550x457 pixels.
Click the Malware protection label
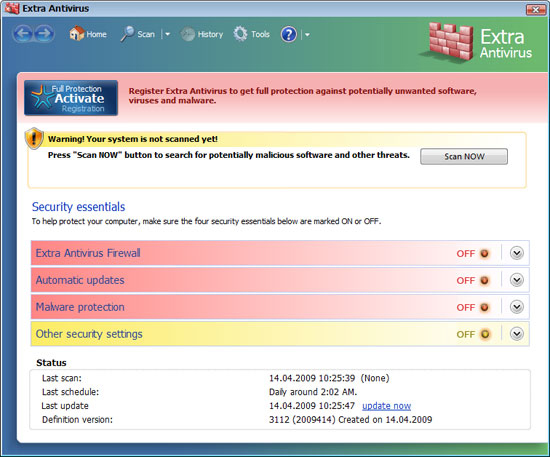click(80, 307)
